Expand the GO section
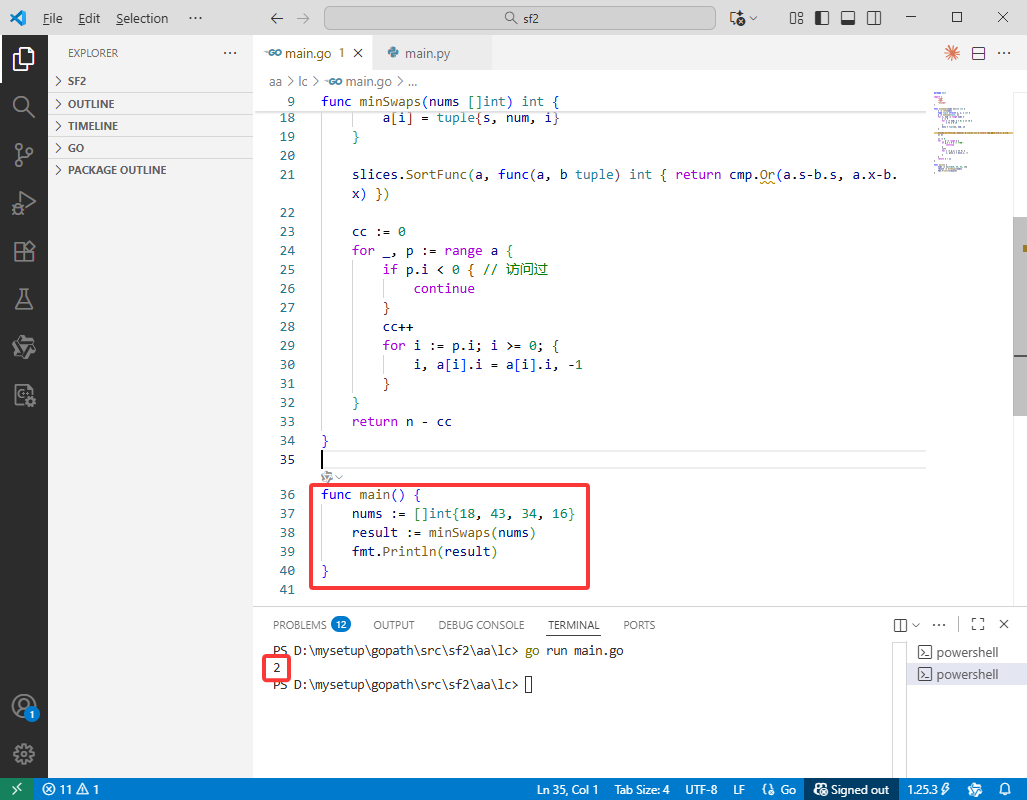 (x=151, y=147)
